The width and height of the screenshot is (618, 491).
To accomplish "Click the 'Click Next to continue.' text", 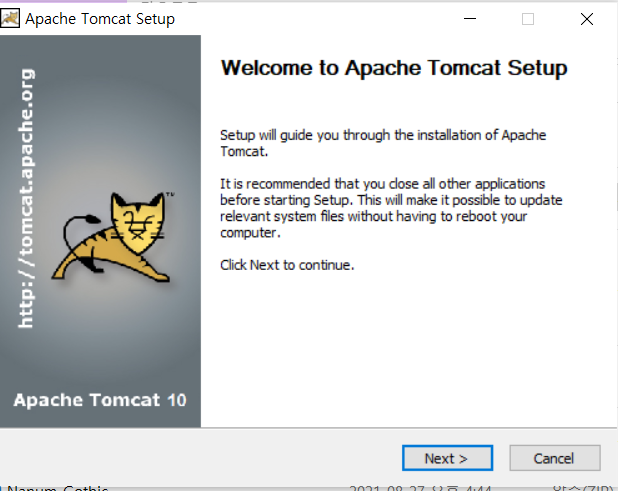I will pos(287,265).
